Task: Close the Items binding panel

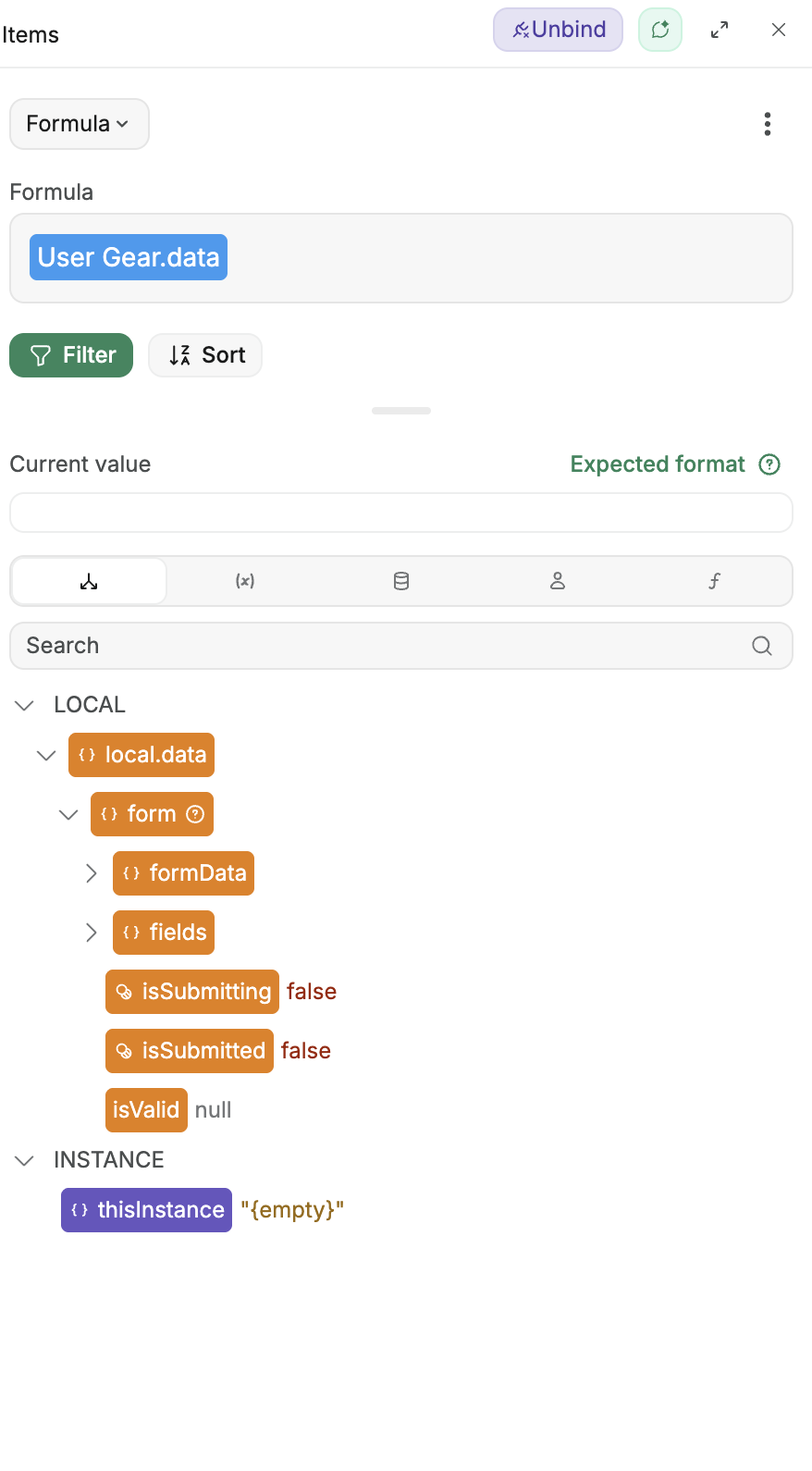Action: tap(779, 30)
